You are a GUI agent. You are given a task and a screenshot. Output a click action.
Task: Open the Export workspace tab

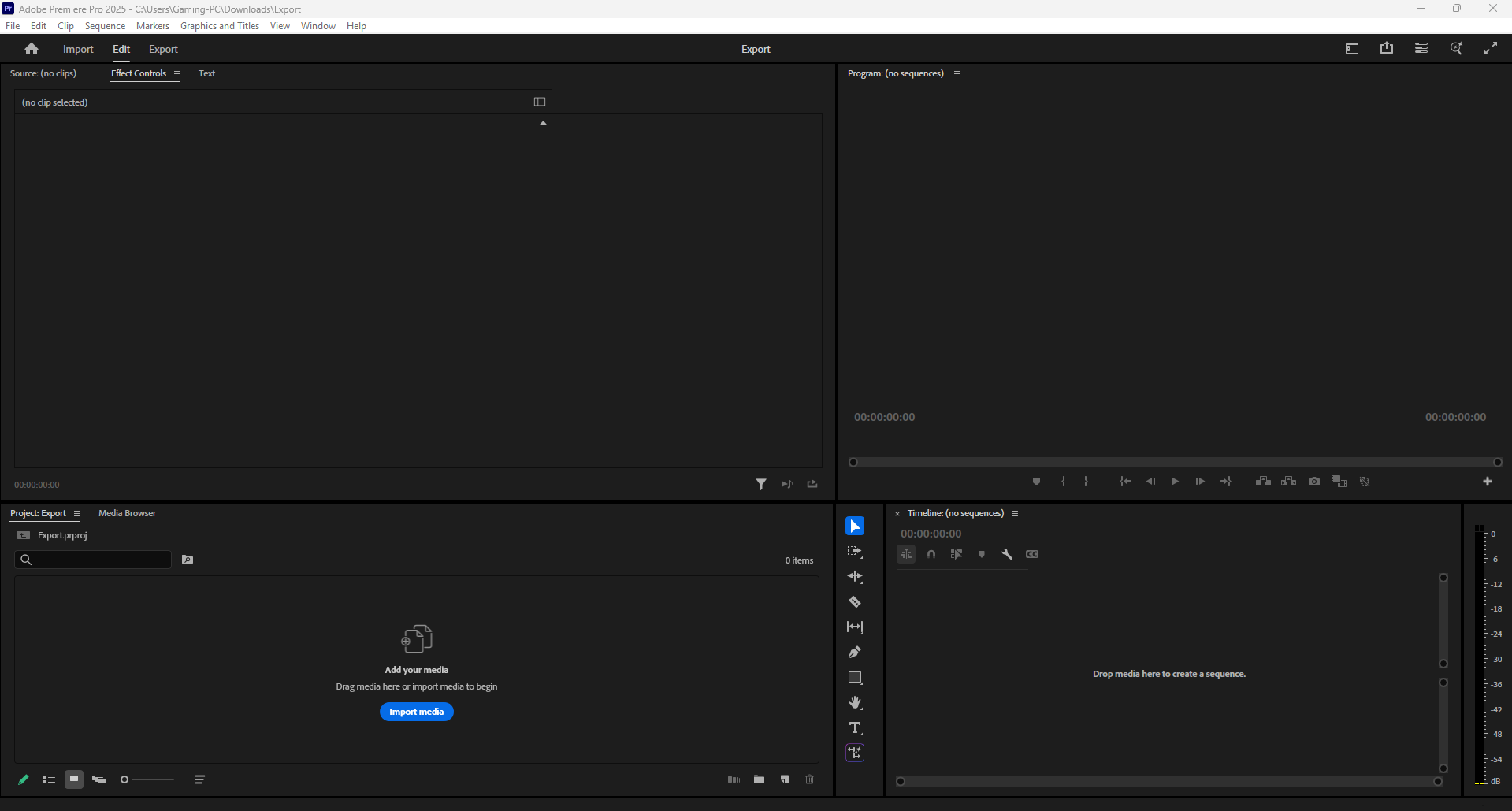pyautogui.click(x=163, y=49)
